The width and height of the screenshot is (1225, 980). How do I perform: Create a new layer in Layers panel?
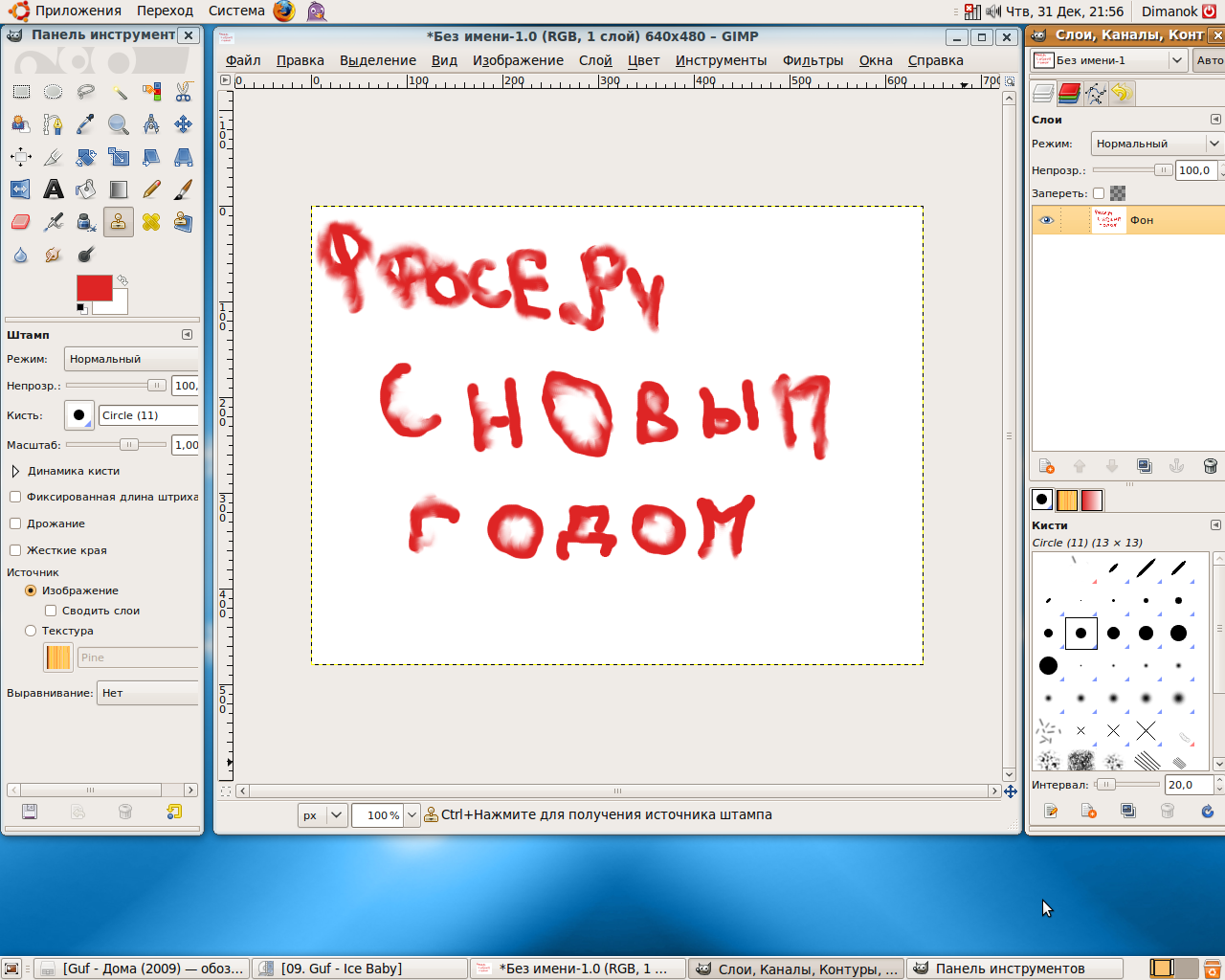1047,466
